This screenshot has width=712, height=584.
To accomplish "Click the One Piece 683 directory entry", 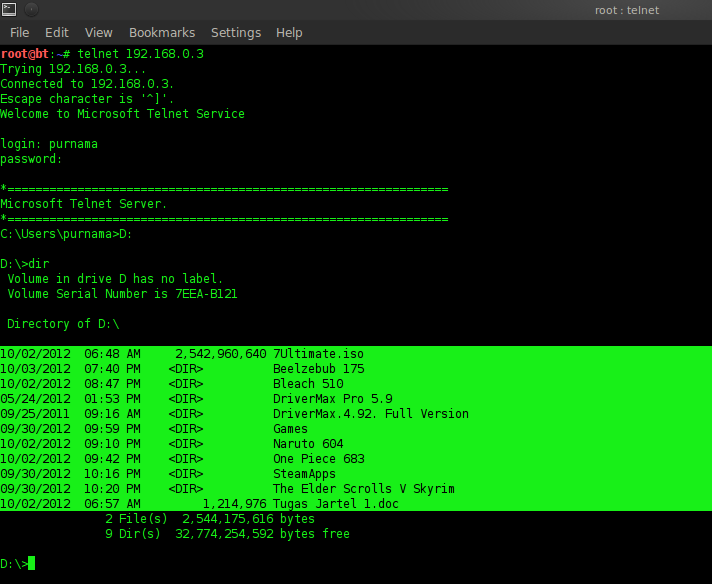I will pos(319,459).
